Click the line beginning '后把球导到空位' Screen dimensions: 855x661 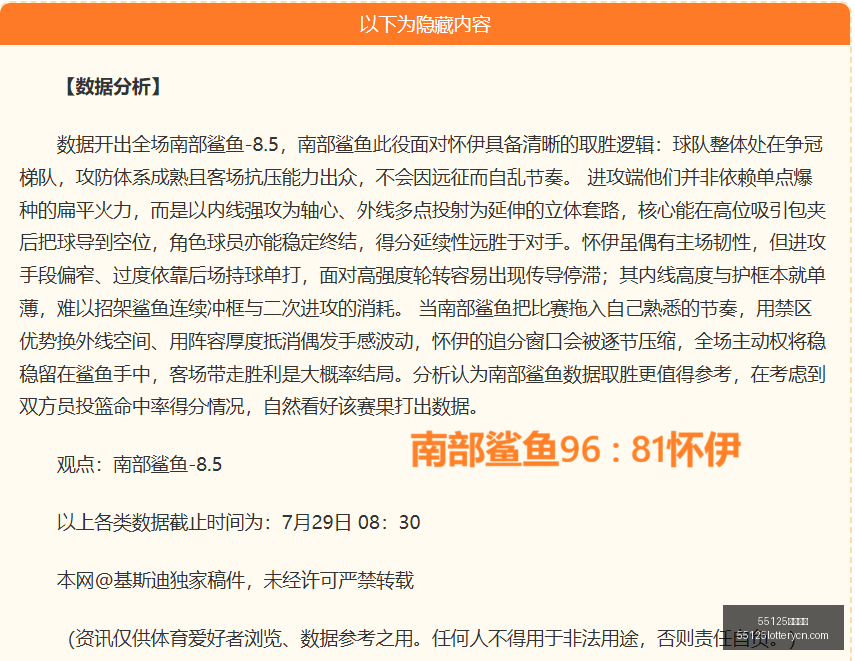[423, 243]
